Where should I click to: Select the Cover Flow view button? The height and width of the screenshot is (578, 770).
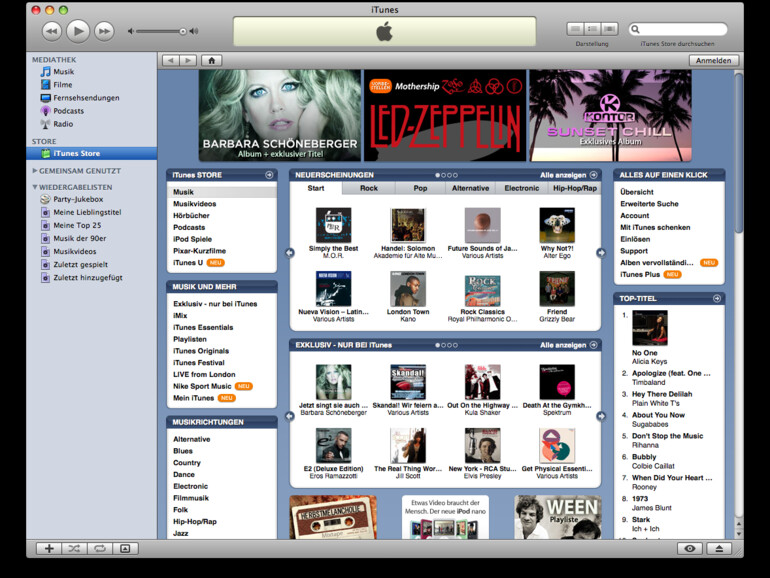[609, 29]
